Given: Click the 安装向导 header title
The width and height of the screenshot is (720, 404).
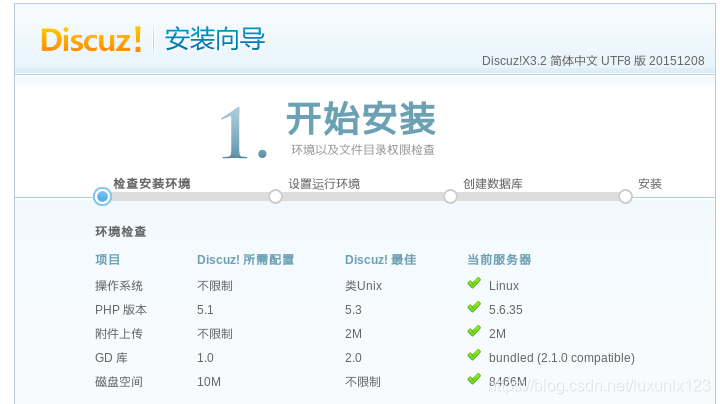Looking at the screenshot, I should coord(215,39).
